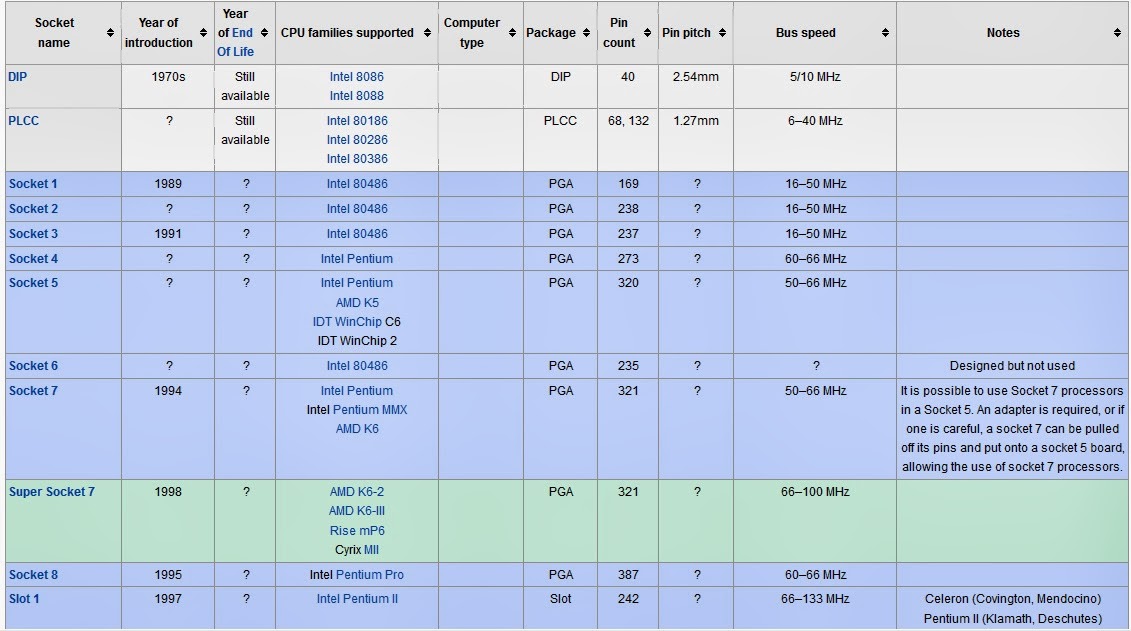Viewport: 1131px width, 631px height.
Task: Follow the Pentium MMX link
Action: (x=370, y=410)
